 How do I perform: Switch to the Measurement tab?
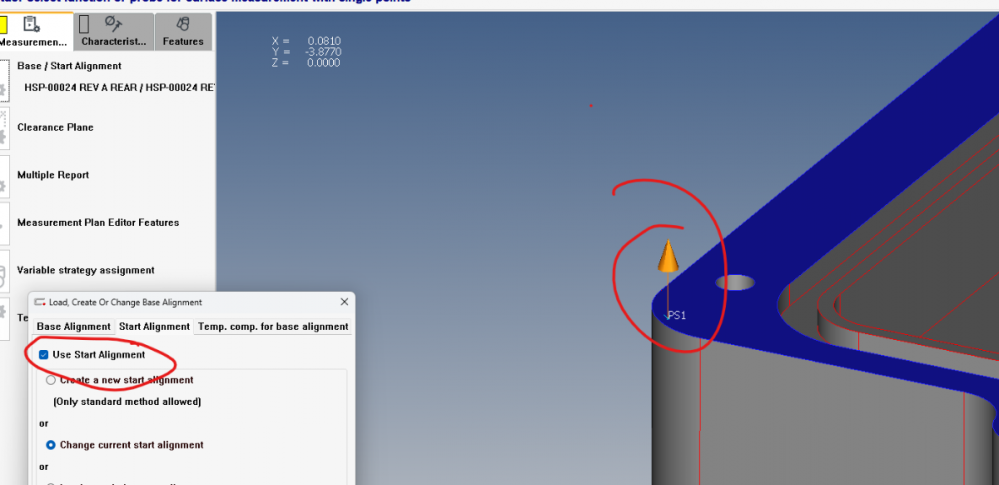tap(34, 32)
